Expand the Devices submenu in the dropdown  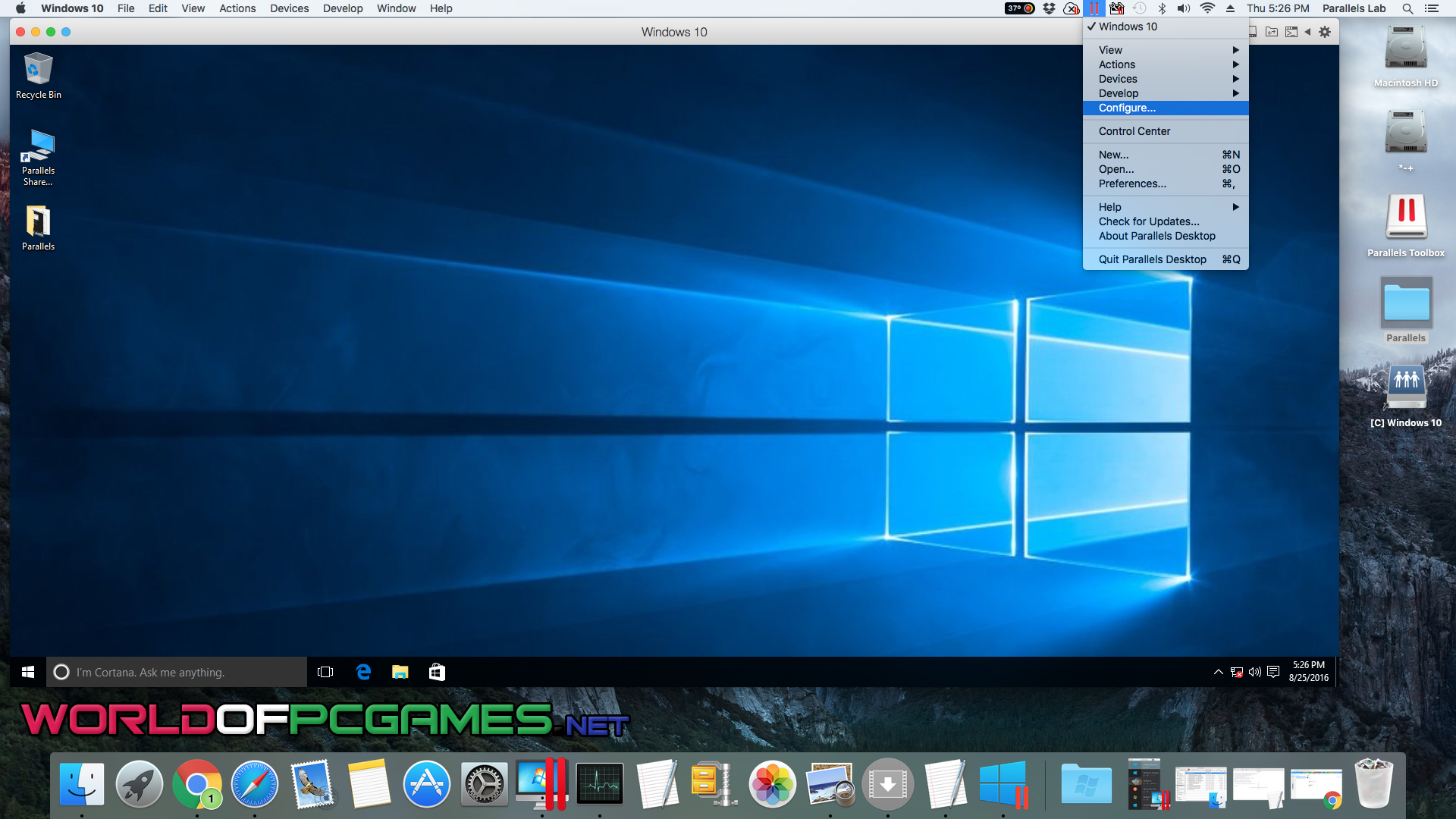[x=1118, y=79]
